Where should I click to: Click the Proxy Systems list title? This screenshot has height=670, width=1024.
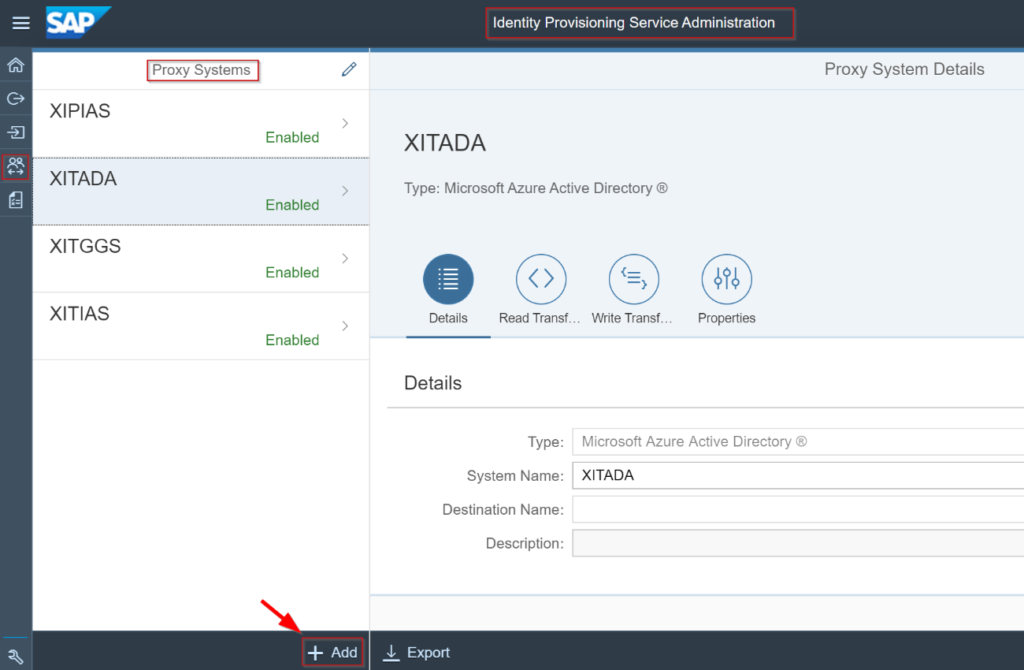pos(201,70)
